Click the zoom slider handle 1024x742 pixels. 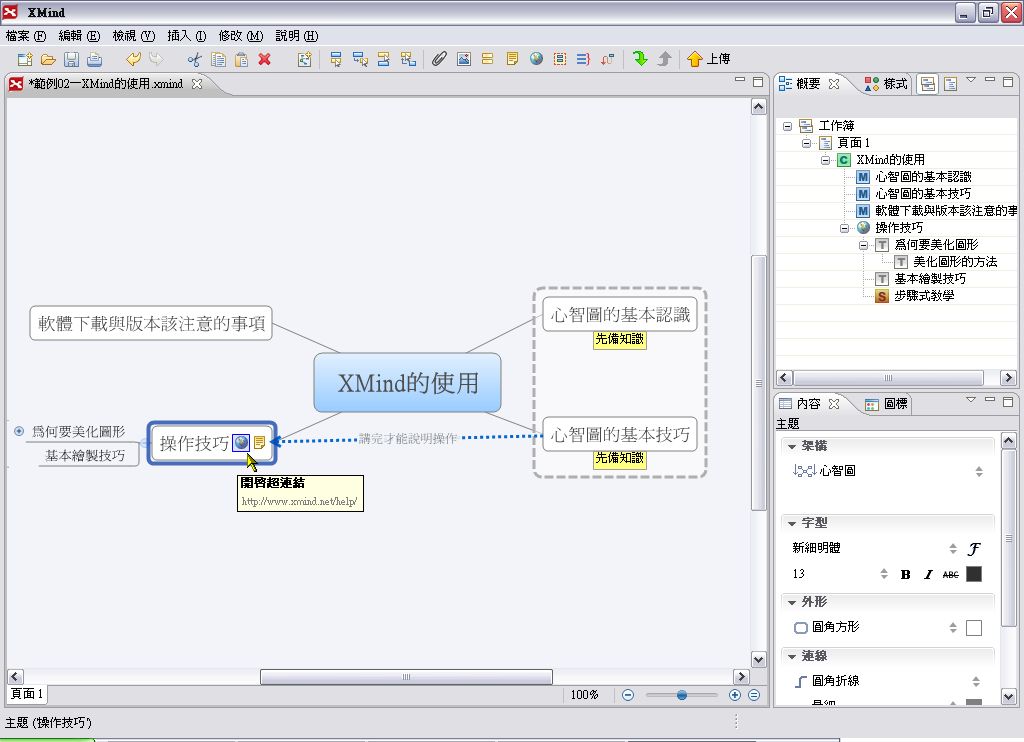pyautogui.click(x=682, y=695)
